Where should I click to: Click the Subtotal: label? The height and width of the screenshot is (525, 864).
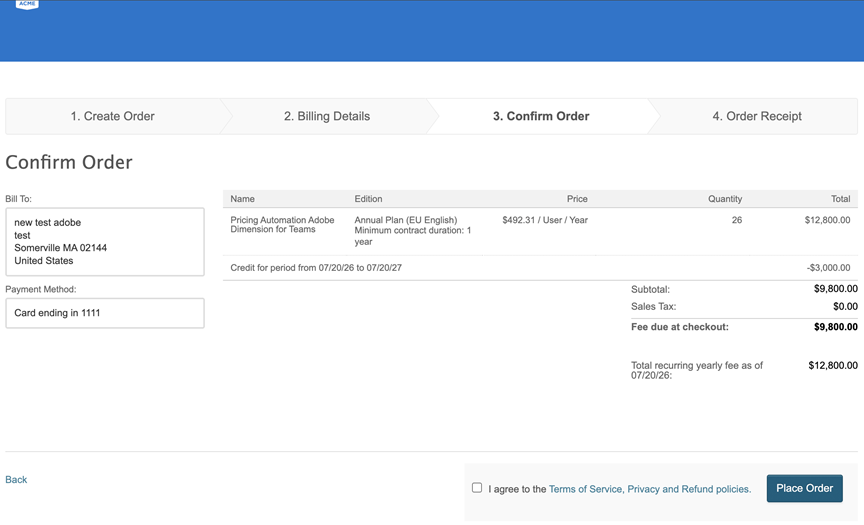pyautogui.click(x=650, y=289)
